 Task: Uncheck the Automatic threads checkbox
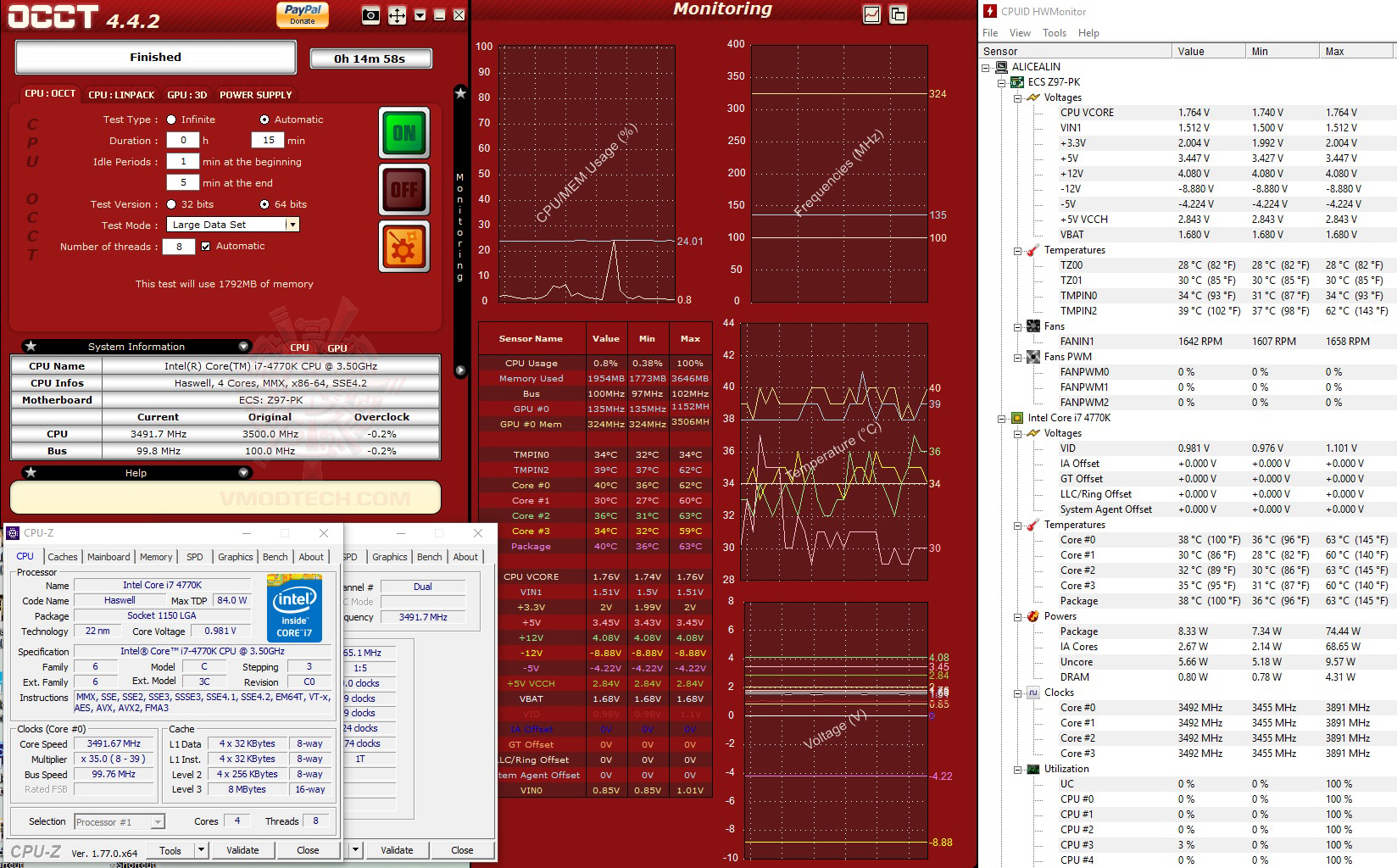(x=206, y=246)
